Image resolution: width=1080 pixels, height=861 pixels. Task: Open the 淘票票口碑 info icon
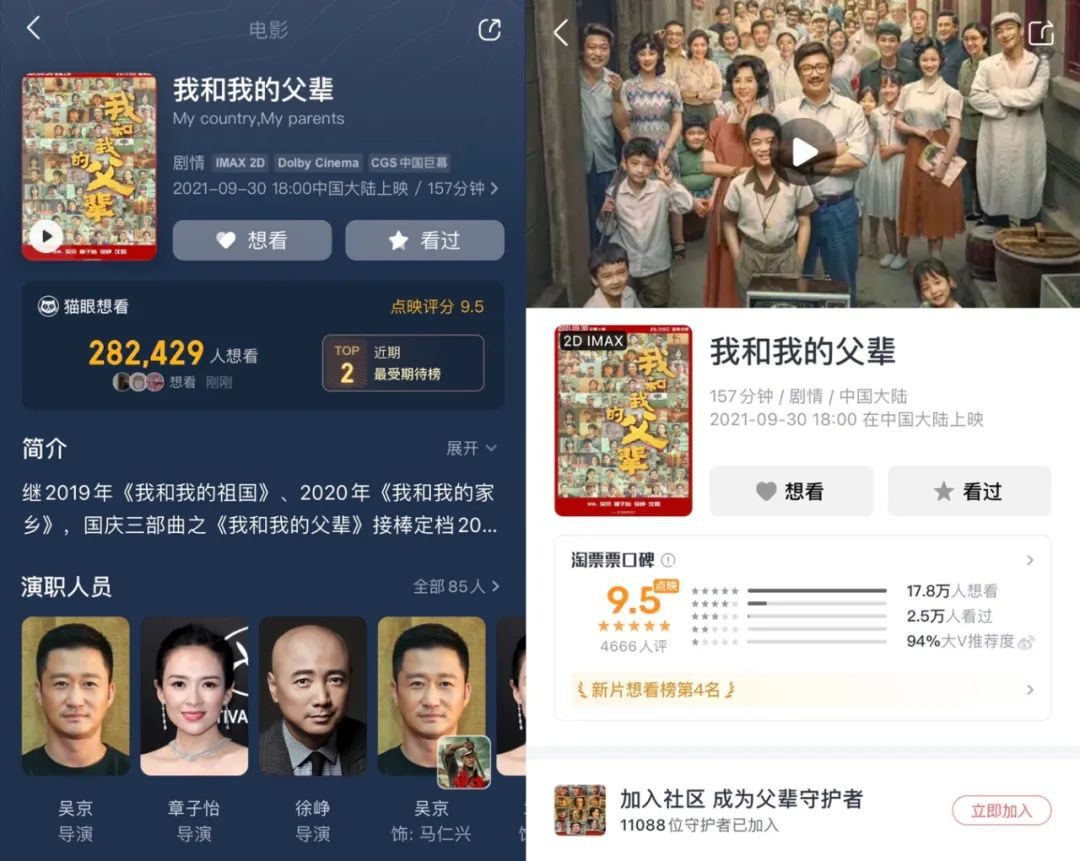point(668,560)
